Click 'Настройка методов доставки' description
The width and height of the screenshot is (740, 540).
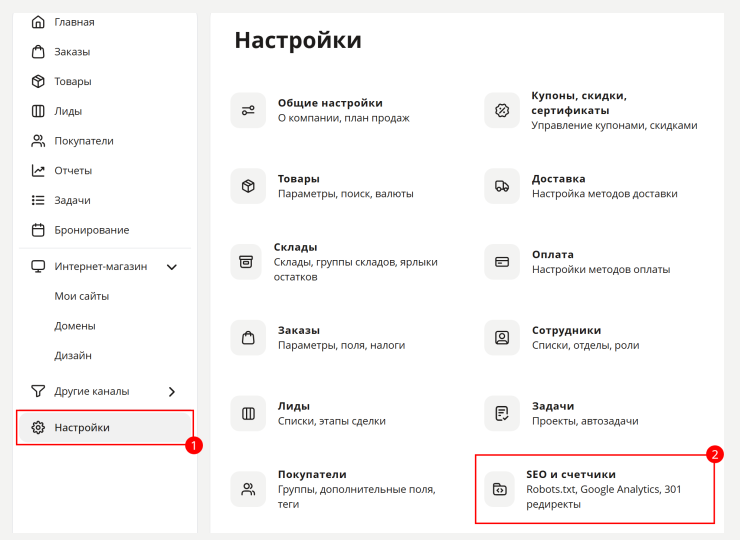tap(605, 194)
